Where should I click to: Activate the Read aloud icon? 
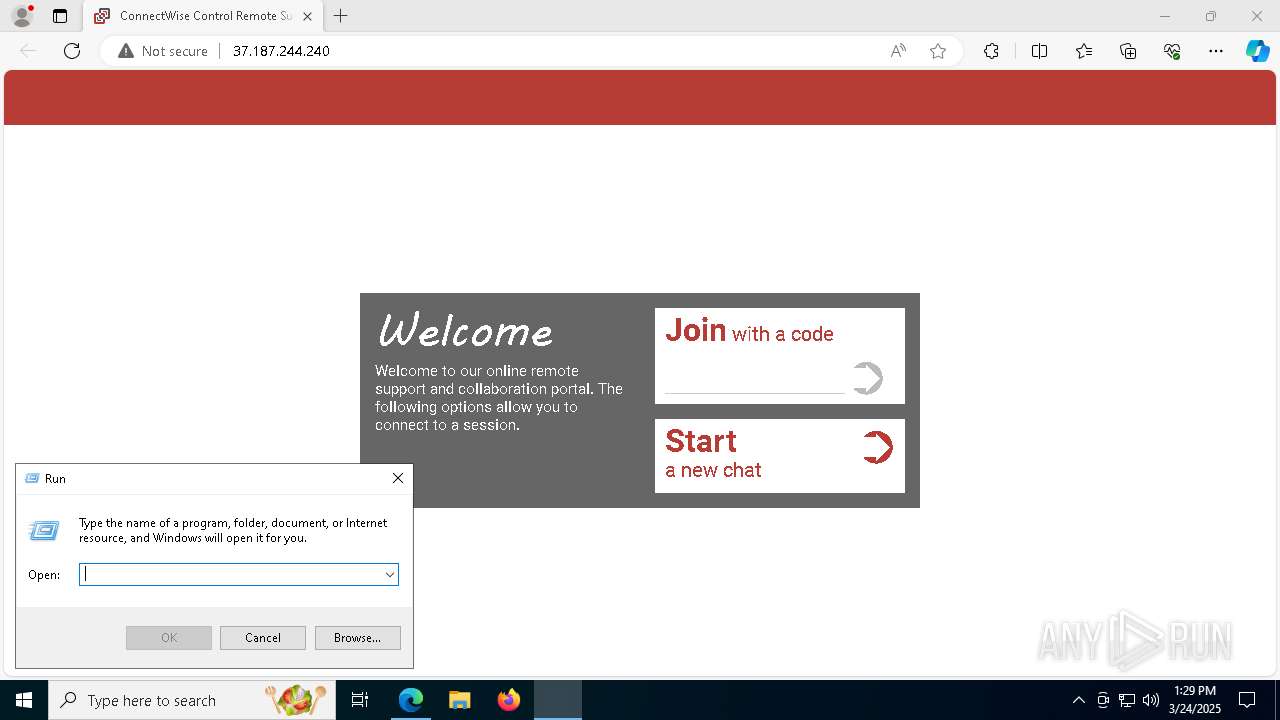tap(898, 51)
